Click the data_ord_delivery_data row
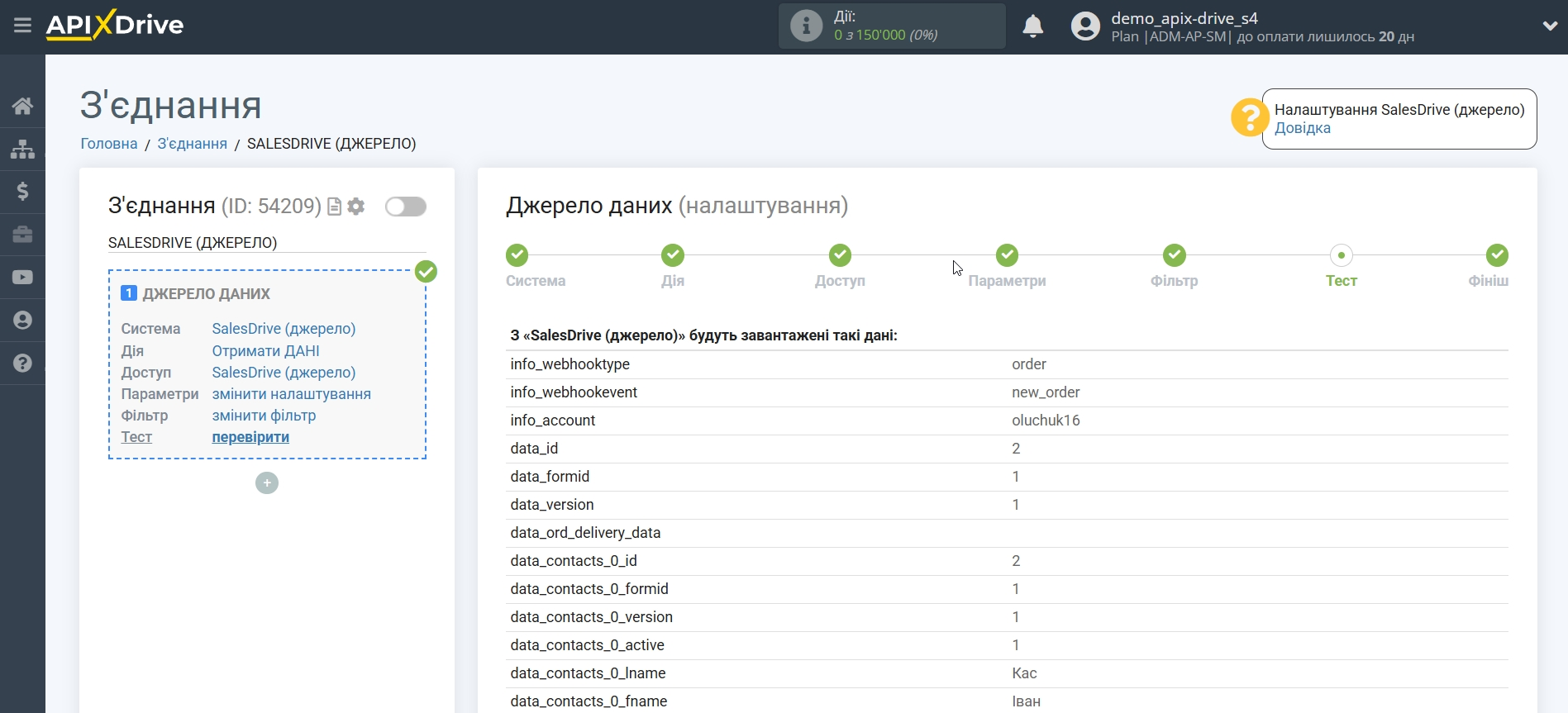 [1007, 533]
